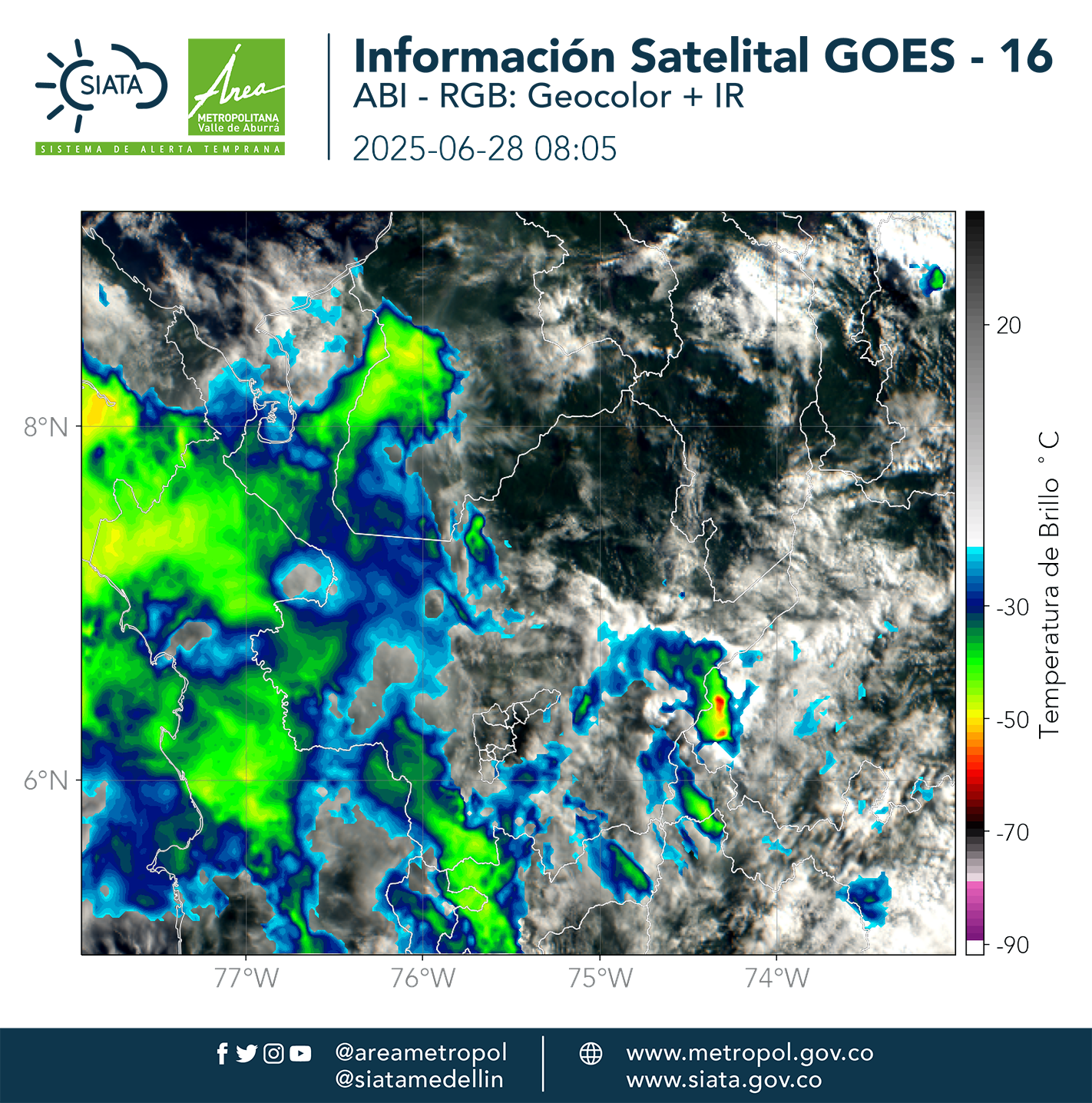Click the magenta section of the colorbar
Screen dimensions: 1092x1103
point(975,910)
